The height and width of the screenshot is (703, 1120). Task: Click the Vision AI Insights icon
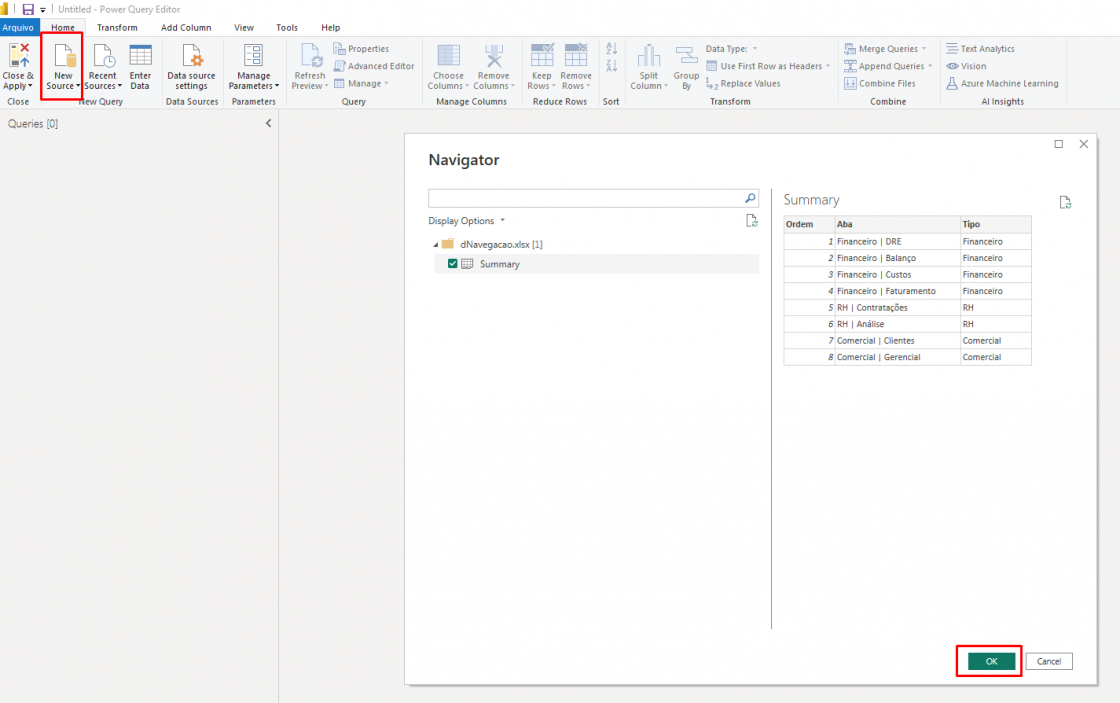tap(952, 66)
